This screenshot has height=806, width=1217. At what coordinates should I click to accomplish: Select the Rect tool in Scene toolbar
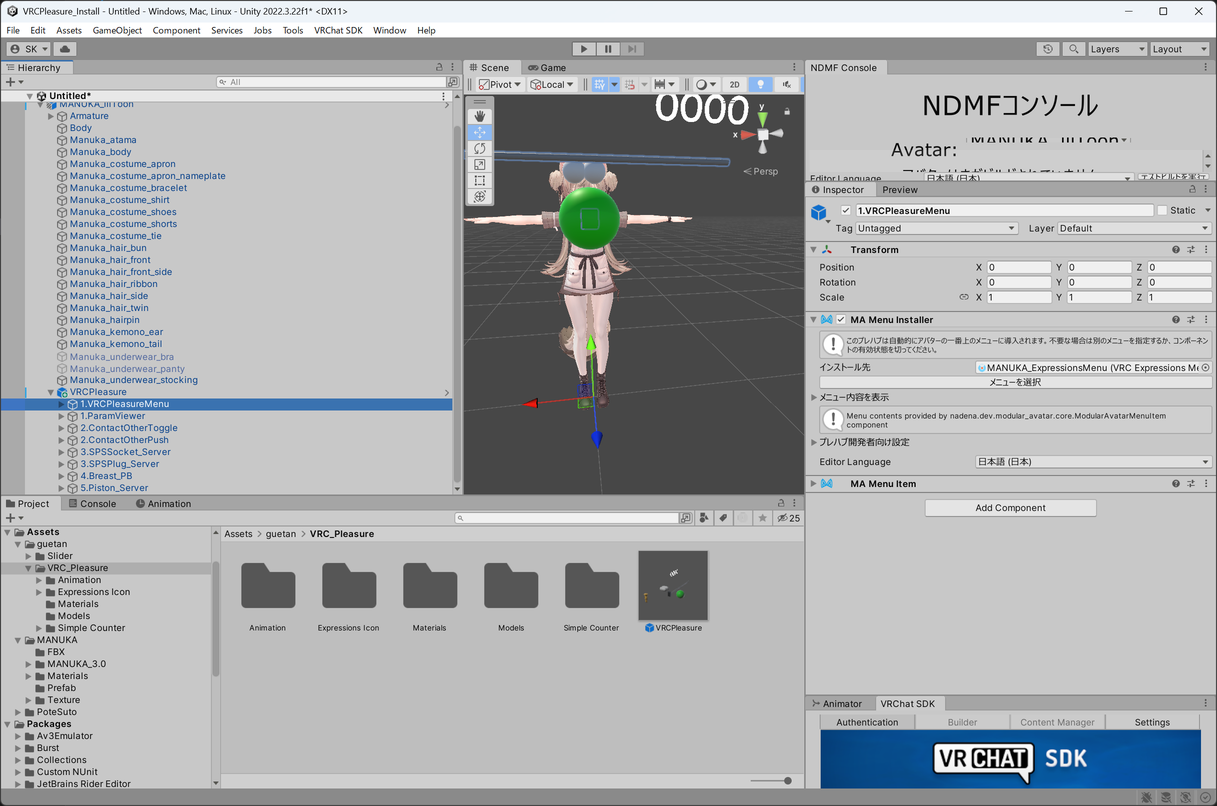[480, 180]
